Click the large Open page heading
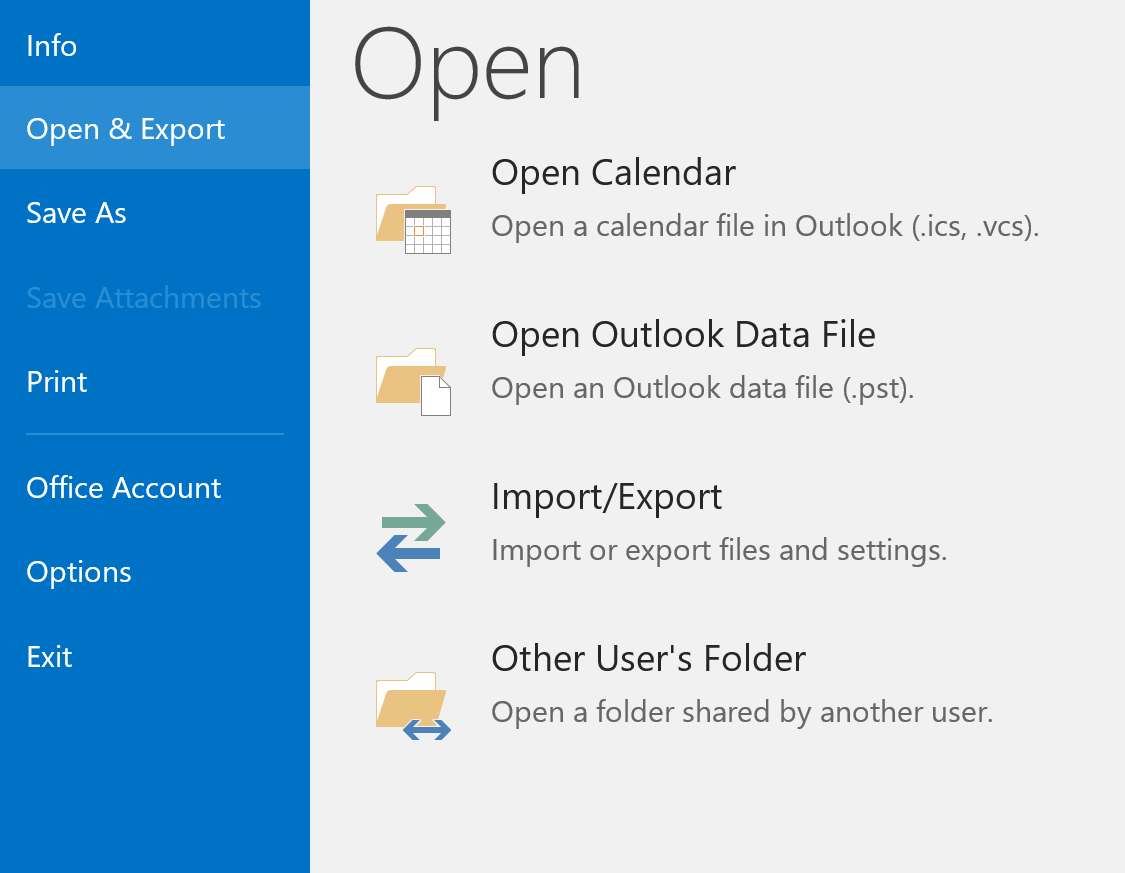 (467, 68)
